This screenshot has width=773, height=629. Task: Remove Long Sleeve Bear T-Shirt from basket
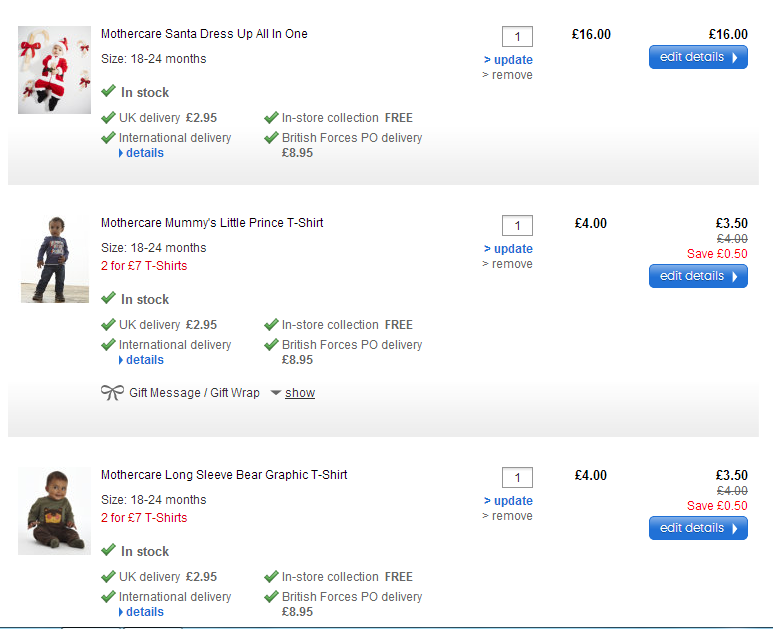(511, 516)
